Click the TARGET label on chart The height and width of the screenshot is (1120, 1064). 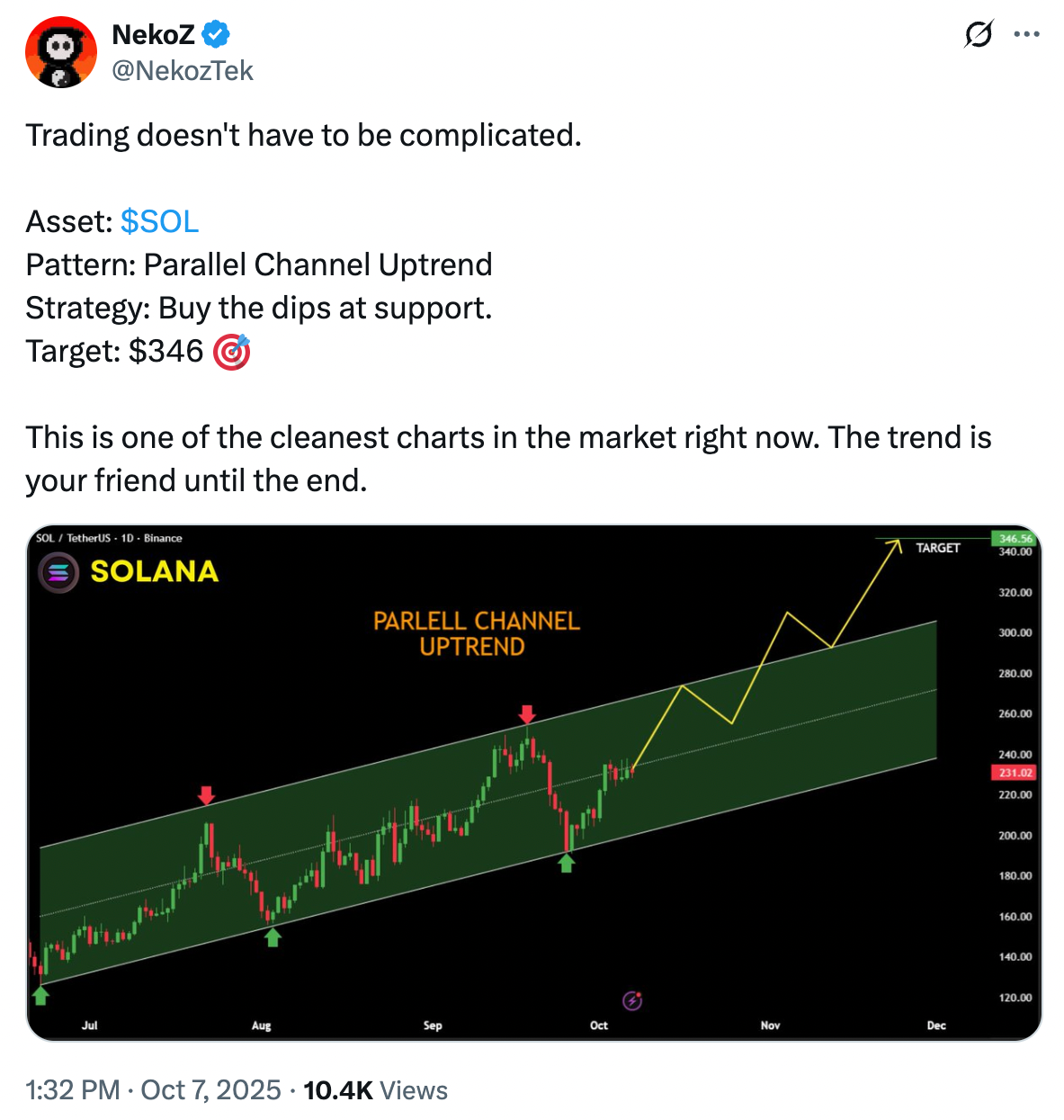click(x=937, y=548)
